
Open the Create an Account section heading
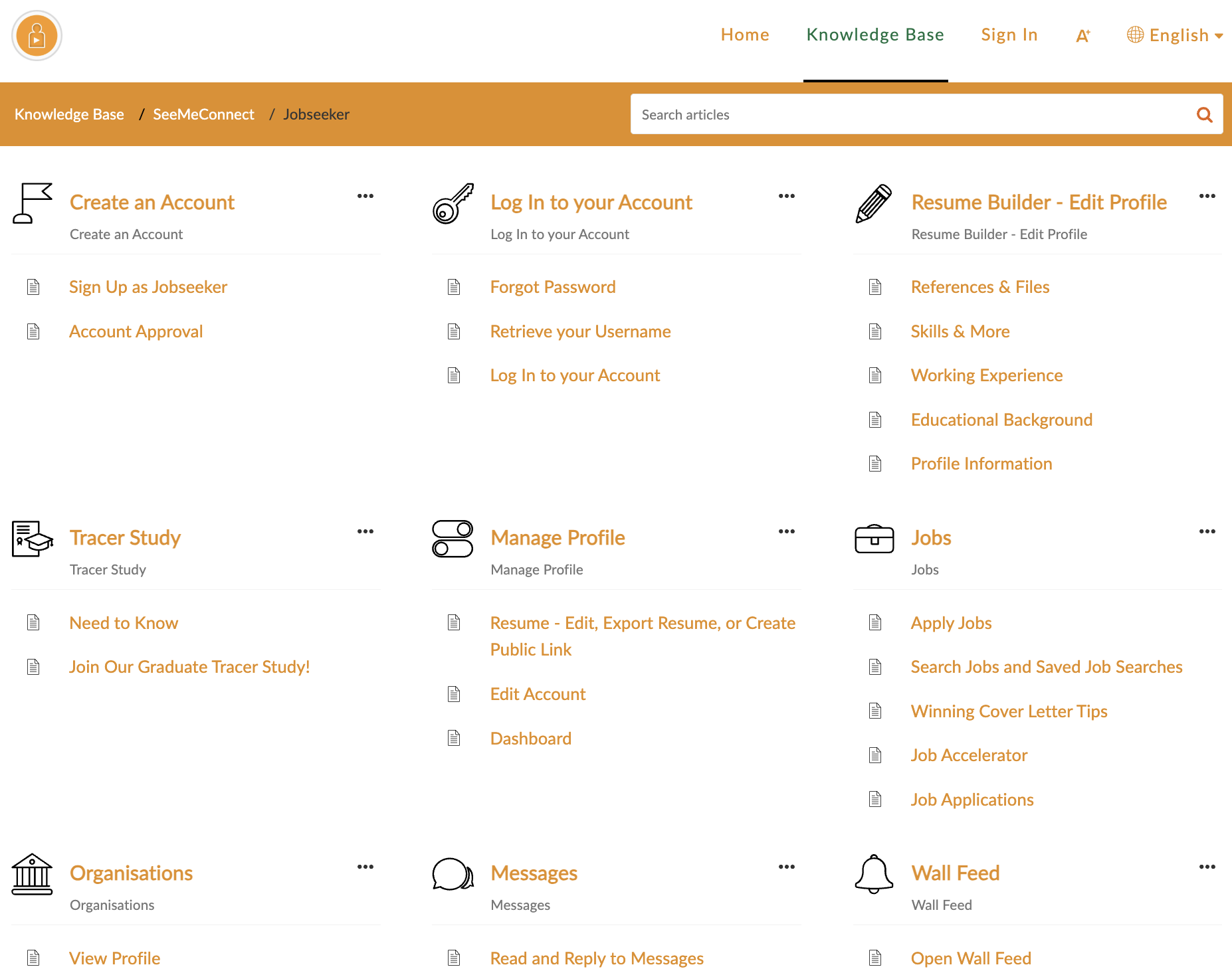click(152, 202)
